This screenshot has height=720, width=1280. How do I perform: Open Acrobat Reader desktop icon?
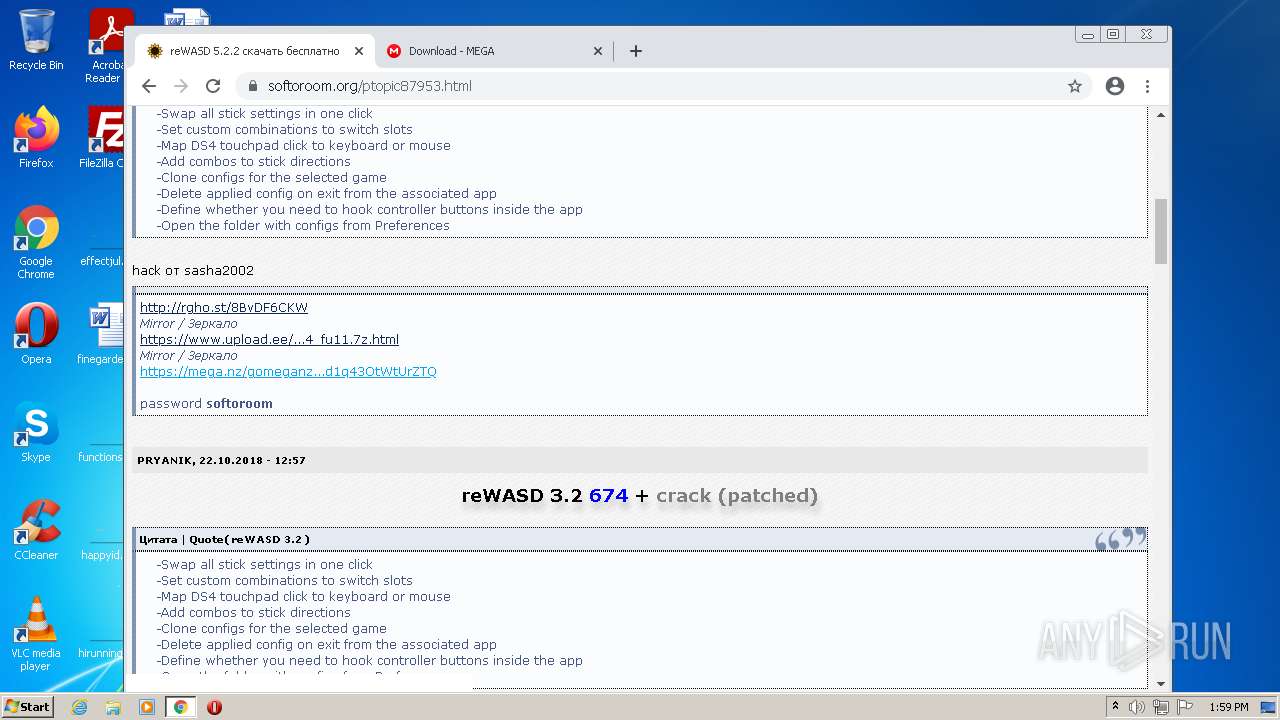[106, 45]
